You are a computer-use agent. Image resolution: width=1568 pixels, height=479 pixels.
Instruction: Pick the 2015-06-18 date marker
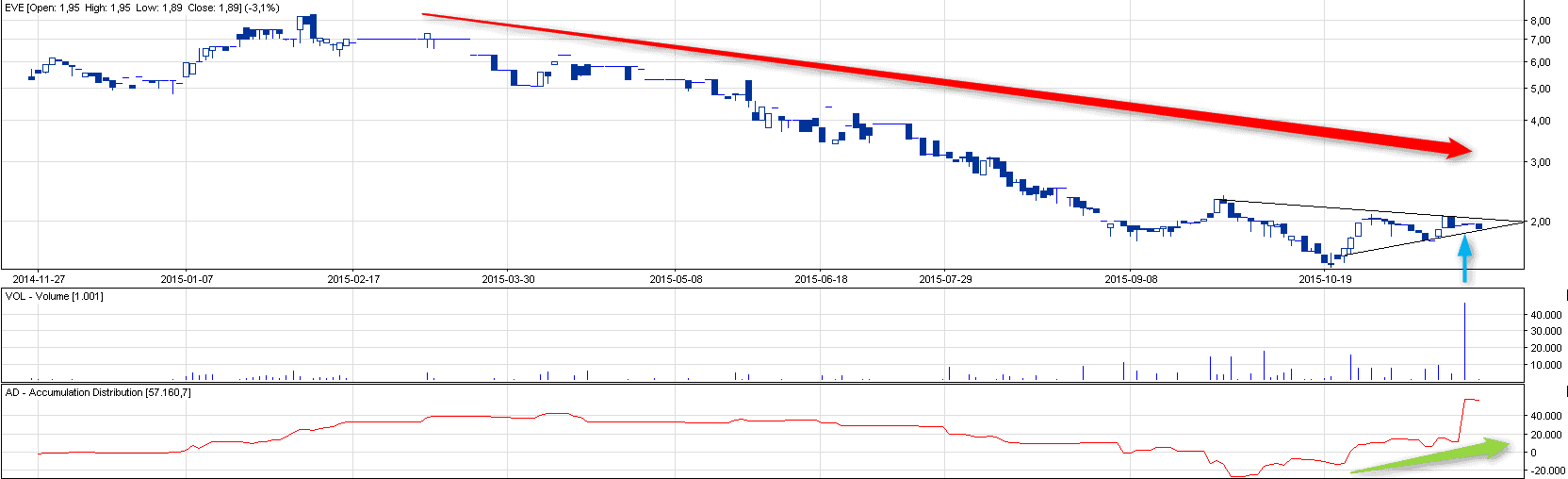821,279
